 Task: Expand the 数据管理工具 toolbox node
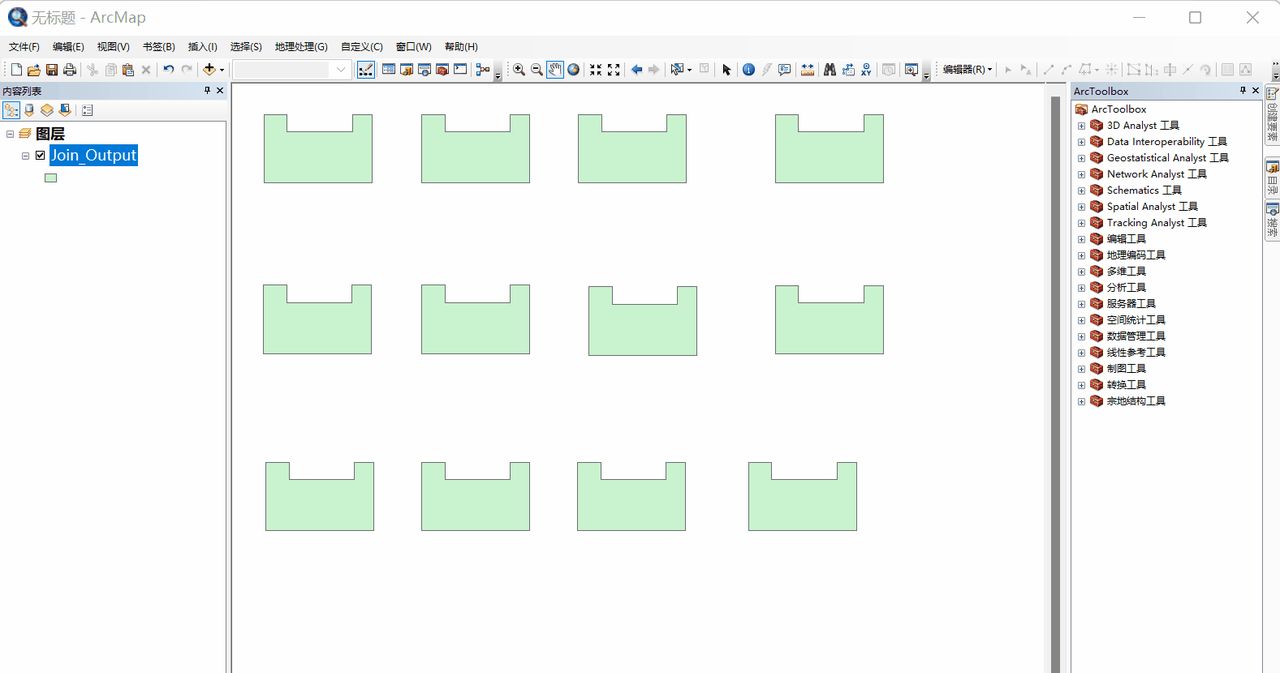click(1081, 336)
